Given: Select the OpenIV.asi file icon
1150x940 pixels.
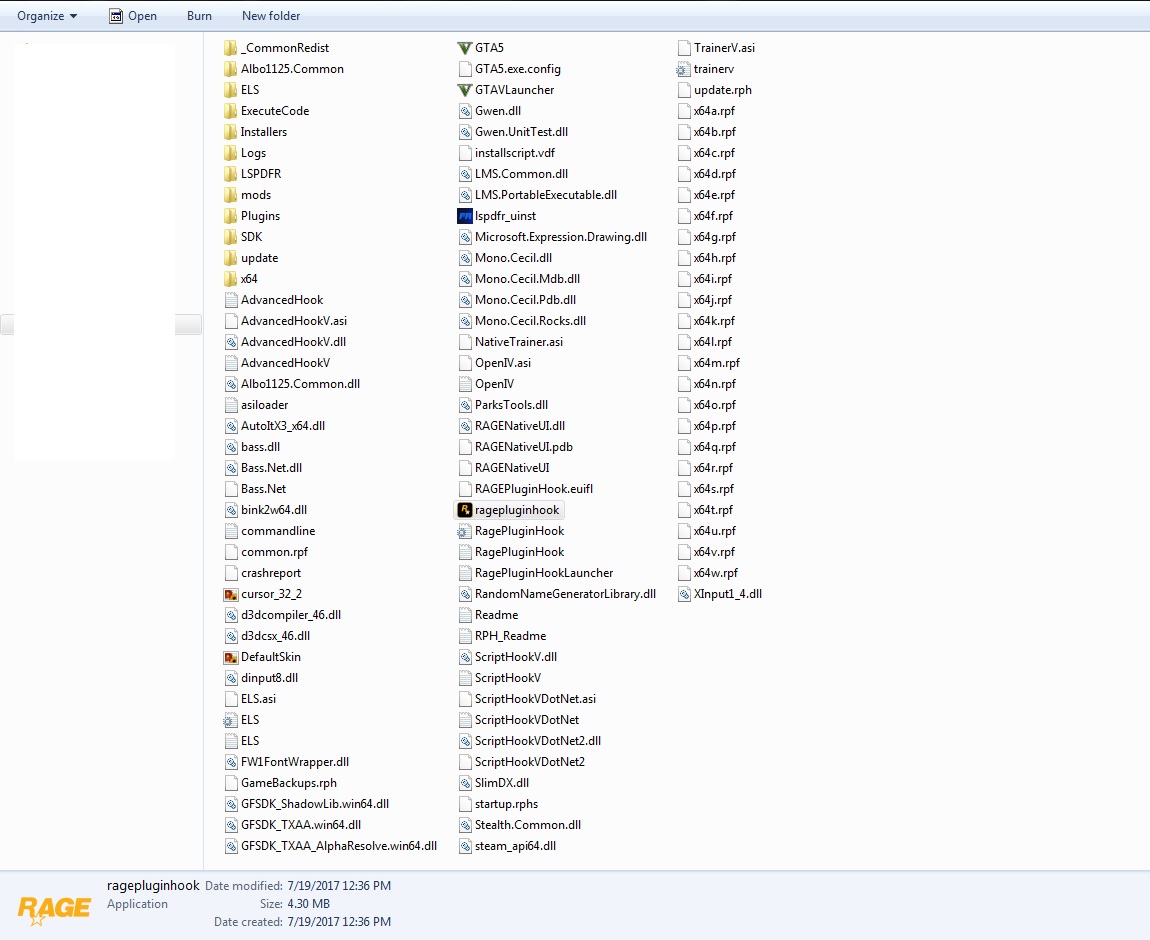Looking at the screenshot, I should click(x=464, y=363).
